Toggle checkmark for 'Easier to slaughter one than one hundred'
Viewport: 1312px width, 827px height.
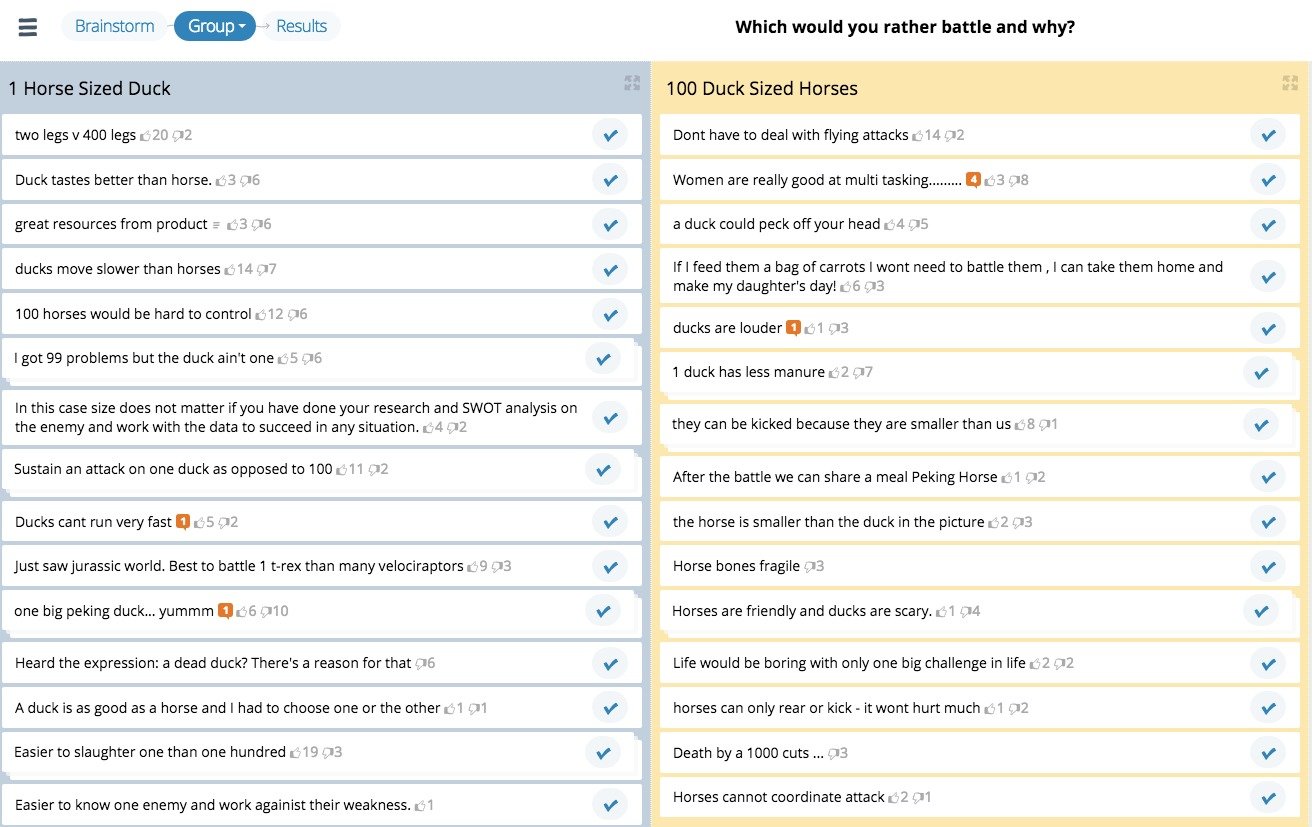tap(602, 752)
